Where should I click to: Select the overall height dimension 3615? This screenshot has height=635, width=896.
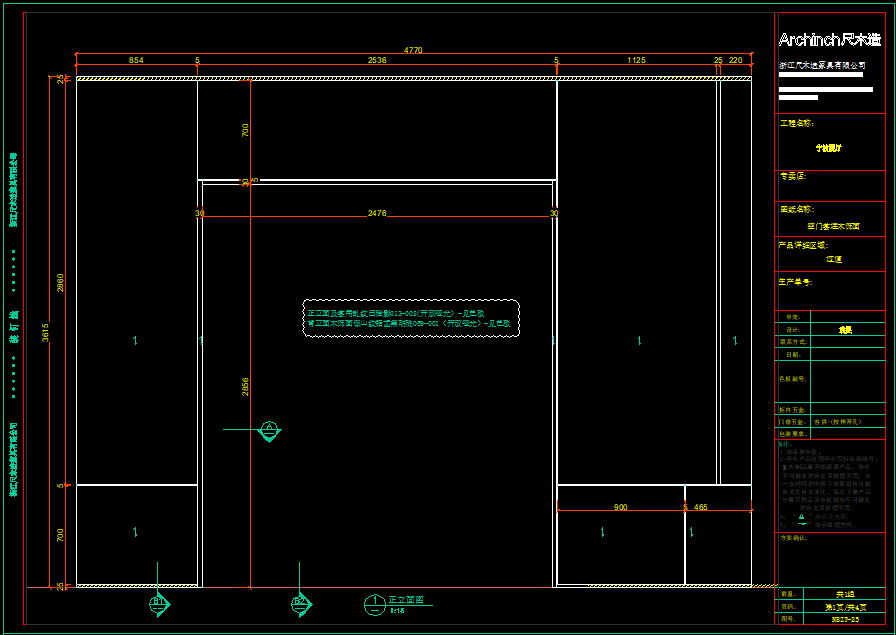(x=45, y=333)
